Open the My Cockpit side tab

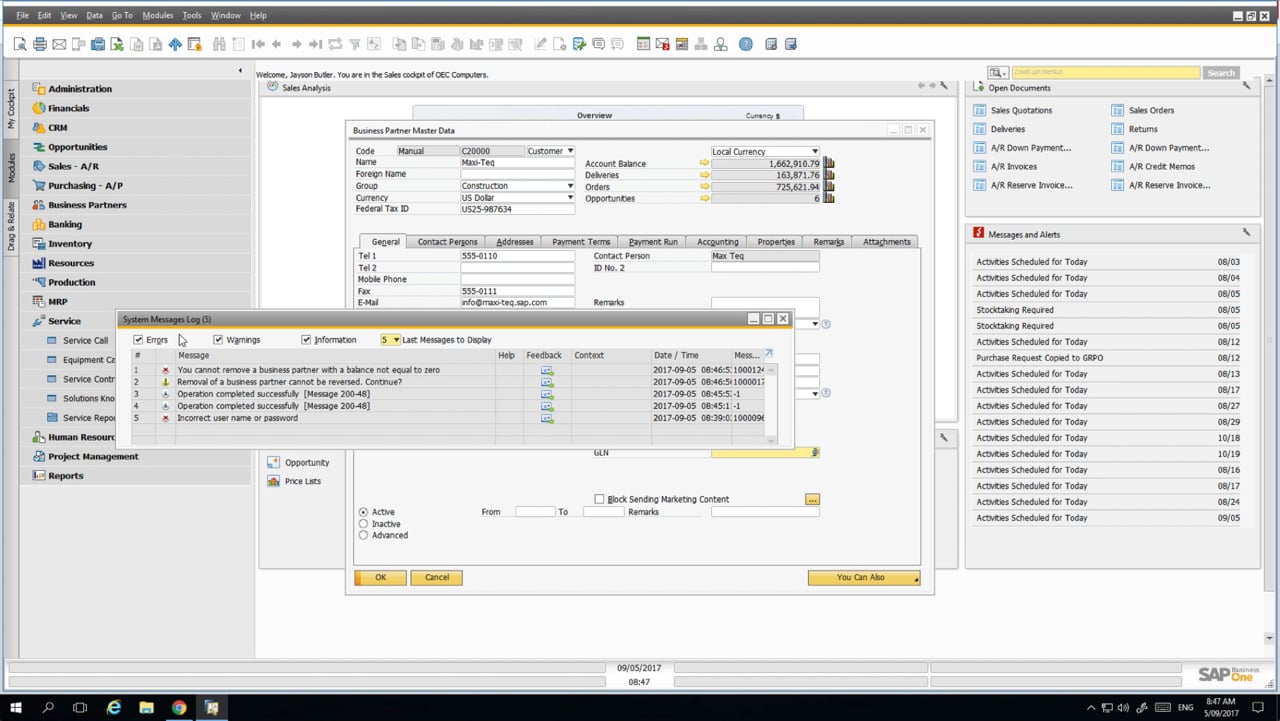pyautogui.click(x=11, y=108)
